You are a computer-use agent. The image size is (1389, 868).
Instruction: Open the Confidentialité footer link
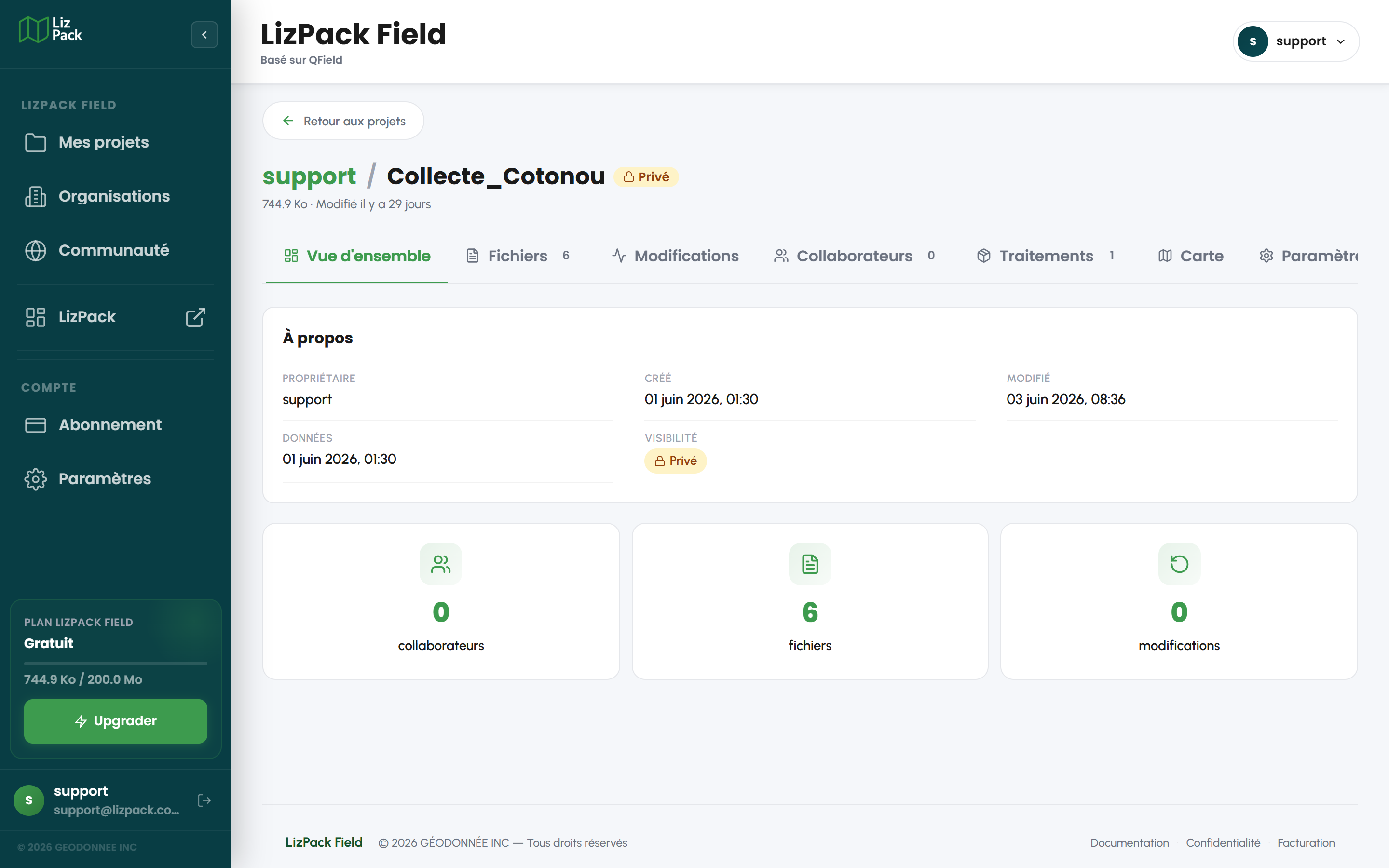click(x=1223, y=843)
